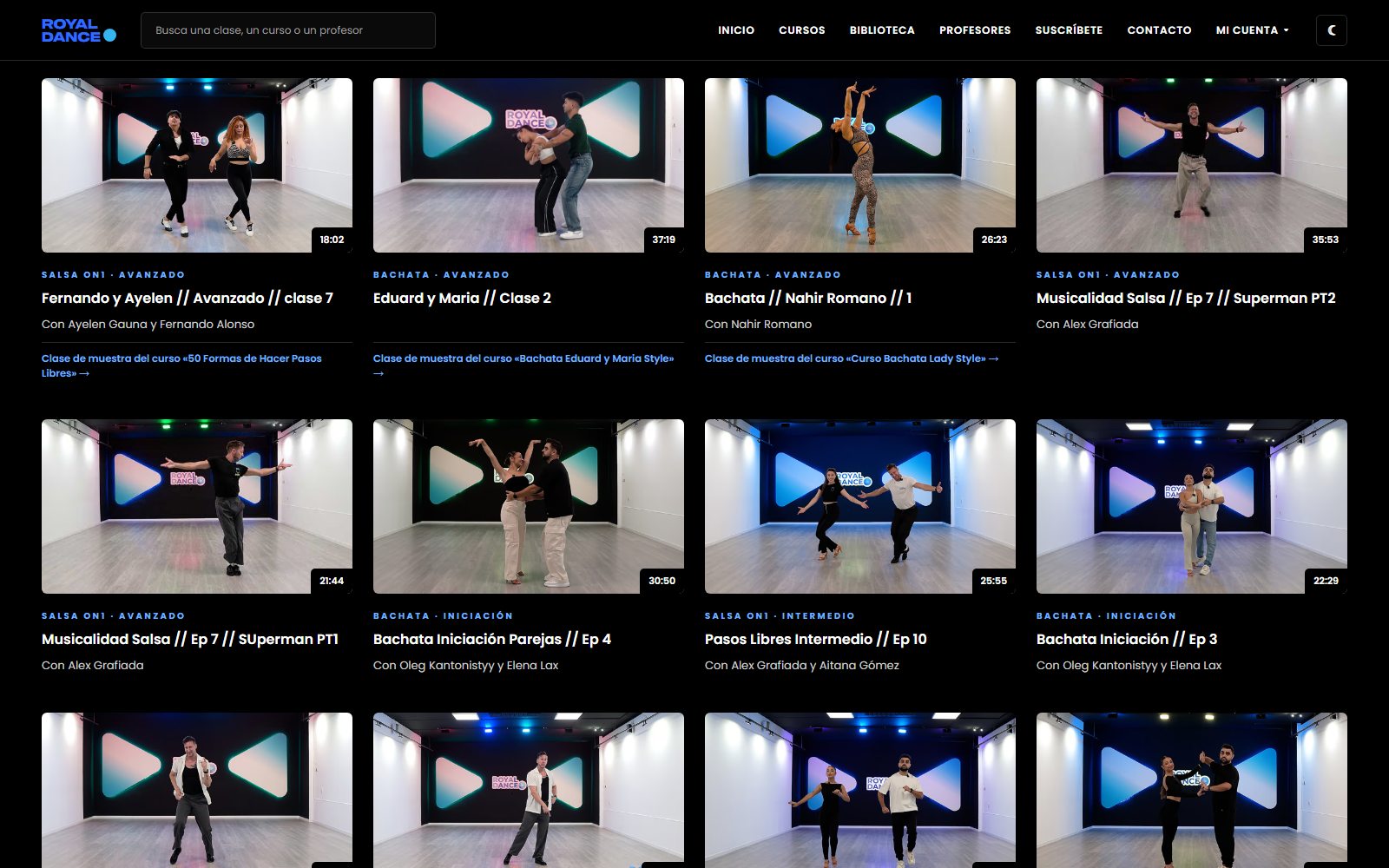Click the Royal Dance logo
Viewport: 1389px width, 868px height.
coord(79,30)
